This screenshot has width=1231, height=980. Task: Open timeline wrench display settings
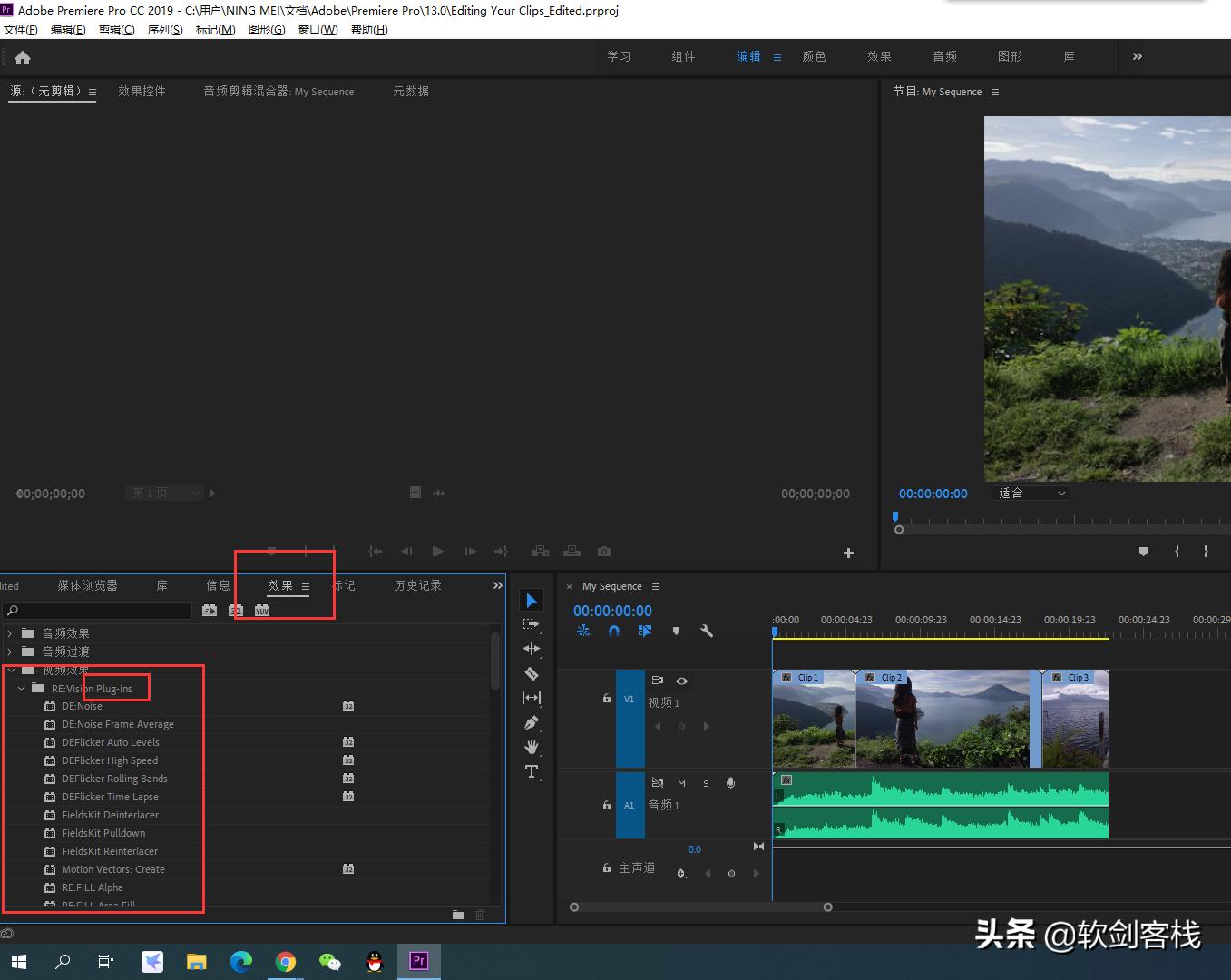tap(707, 631)
